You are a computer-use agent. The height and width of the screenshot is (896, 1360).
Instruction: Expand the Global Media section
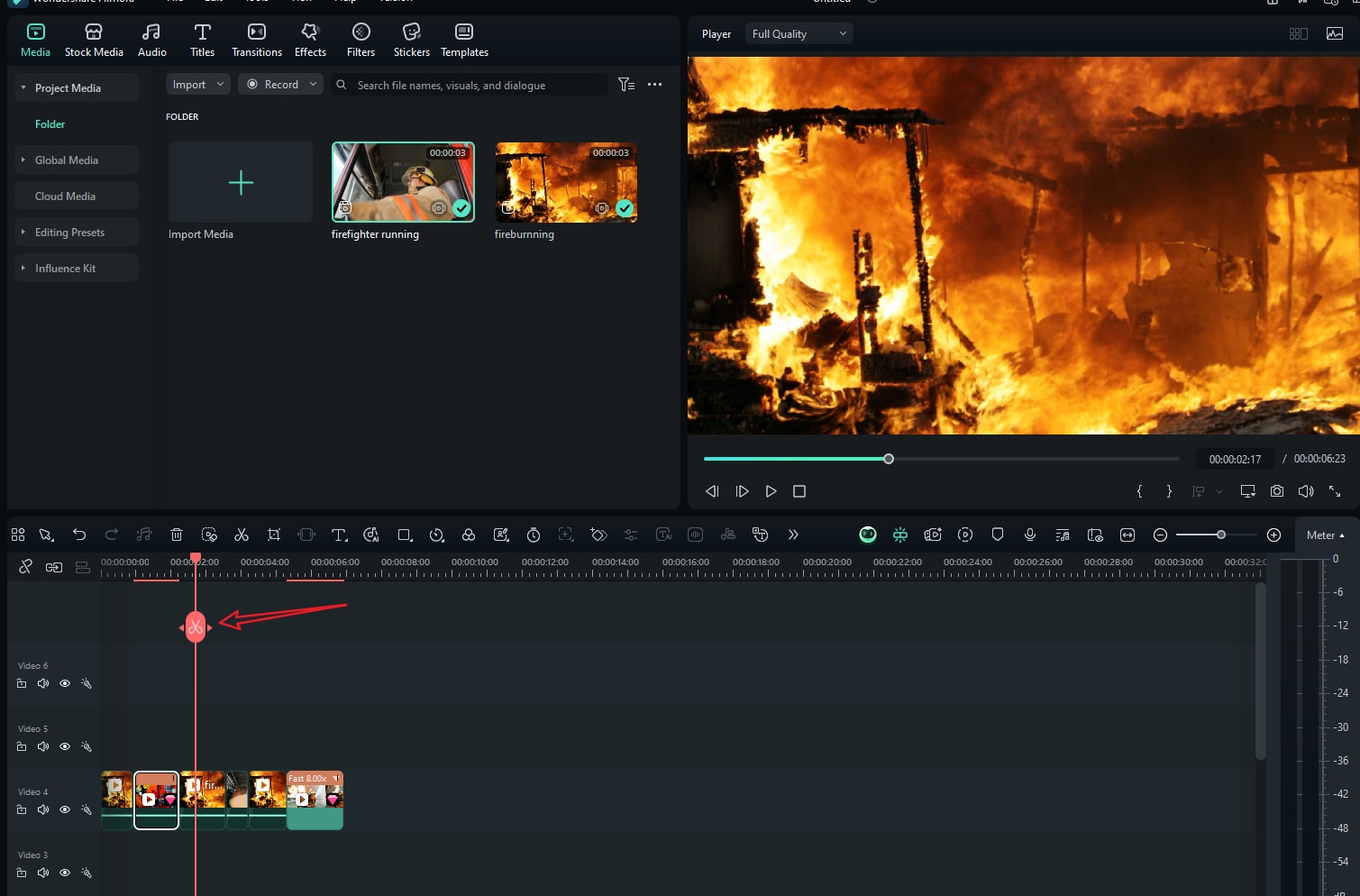click(23, 160)
